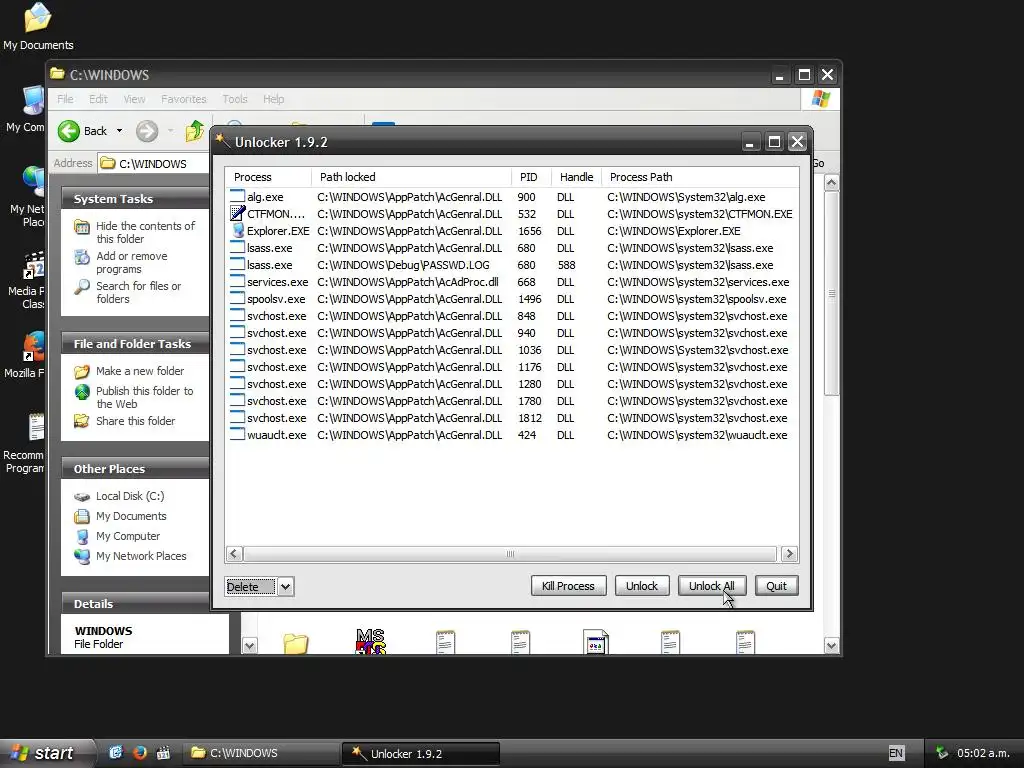
Task: Click the Unlock All button
Action: (x=712, y=586)
